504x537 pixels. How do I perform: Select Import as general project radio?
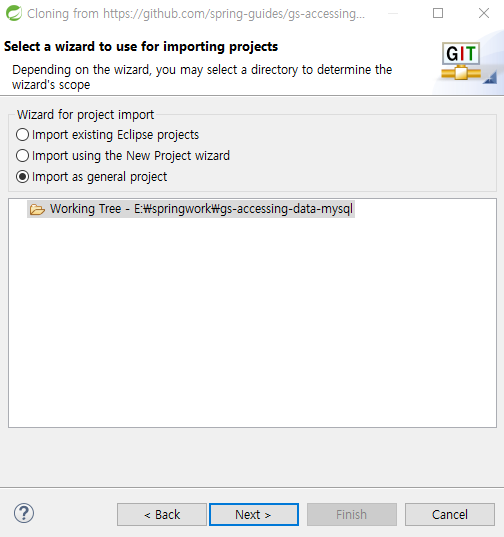tap(91, 177)
